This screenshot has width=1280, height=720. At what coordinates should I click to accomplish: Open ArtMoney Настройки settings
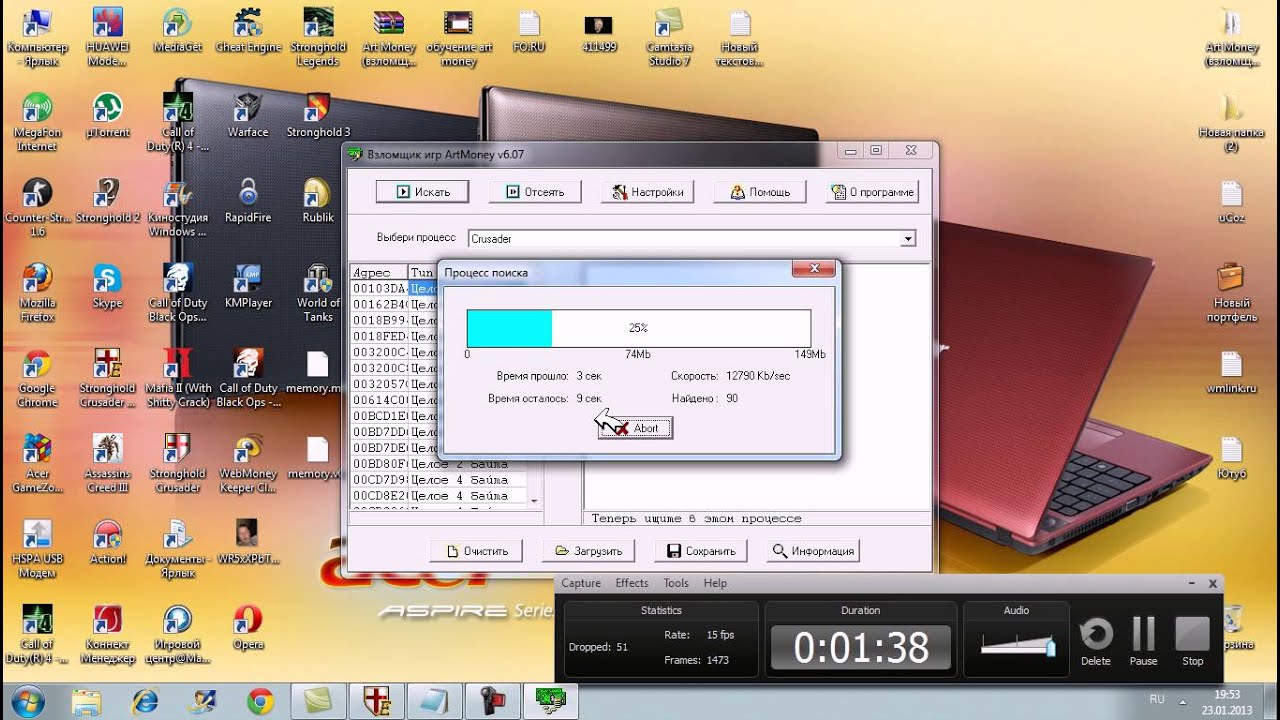[649, 191]
